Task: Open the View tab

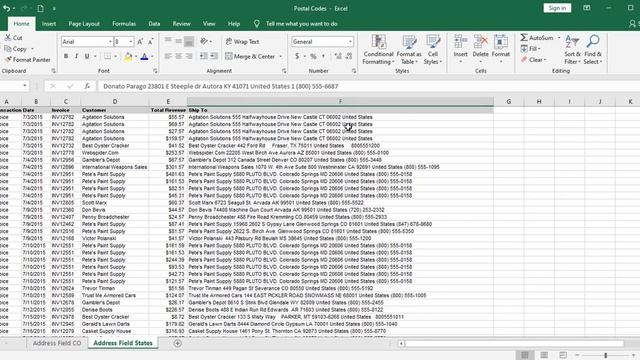Action: pos(209,24)
